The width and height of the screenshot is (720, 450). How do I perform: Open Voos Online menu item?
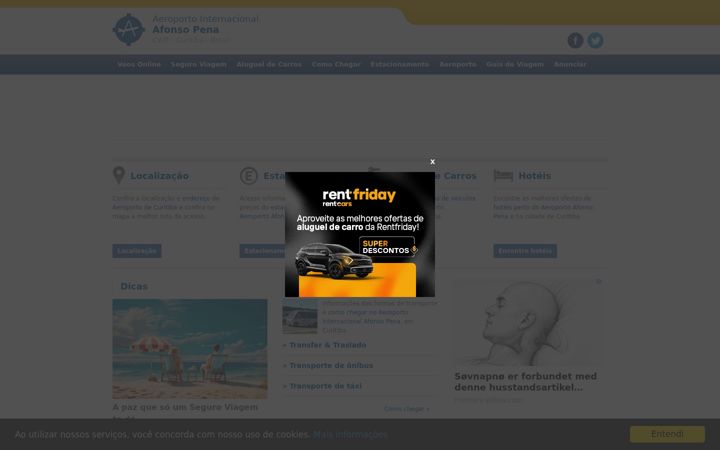[x=139, y=64]
